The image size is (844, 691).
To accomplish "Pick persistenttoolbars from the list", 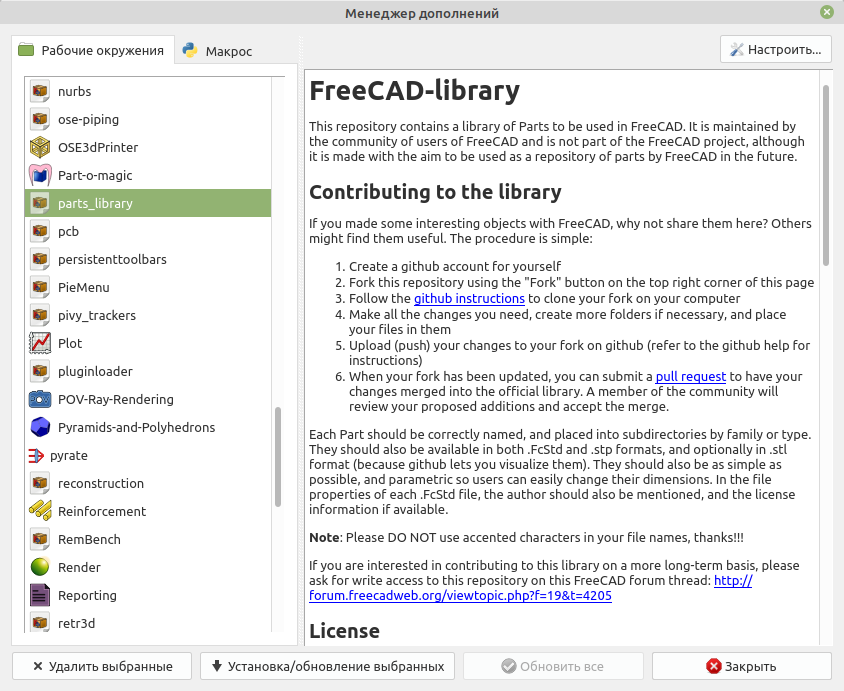I will tap(148, 259).
